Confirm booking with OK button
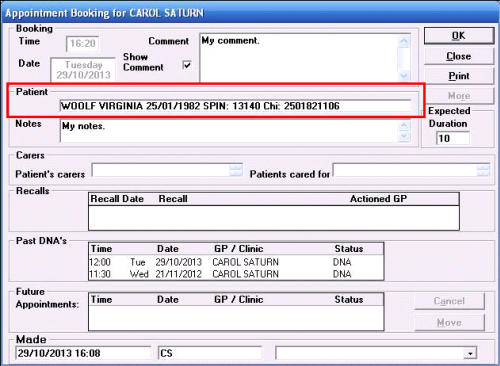The width and height of the screenshot is (500, 366). [459, 36]
